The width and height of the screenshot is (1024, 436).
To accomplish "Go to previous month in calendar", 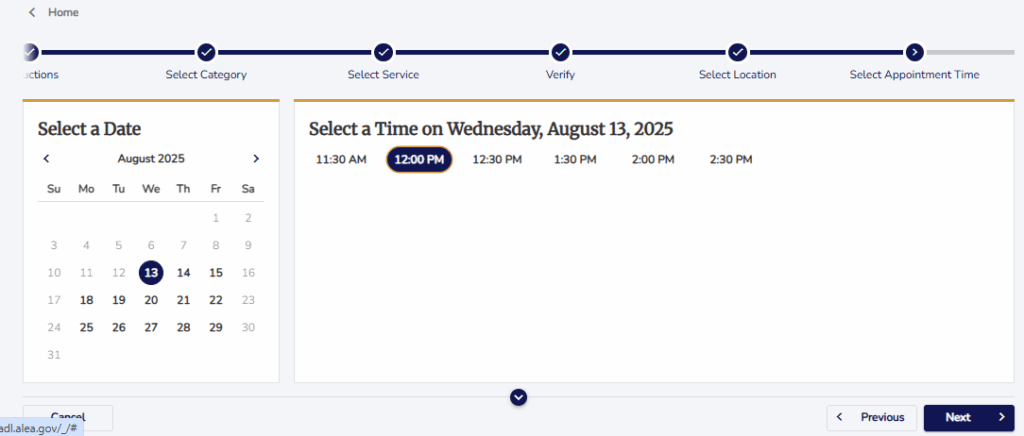I will (46, 159).
